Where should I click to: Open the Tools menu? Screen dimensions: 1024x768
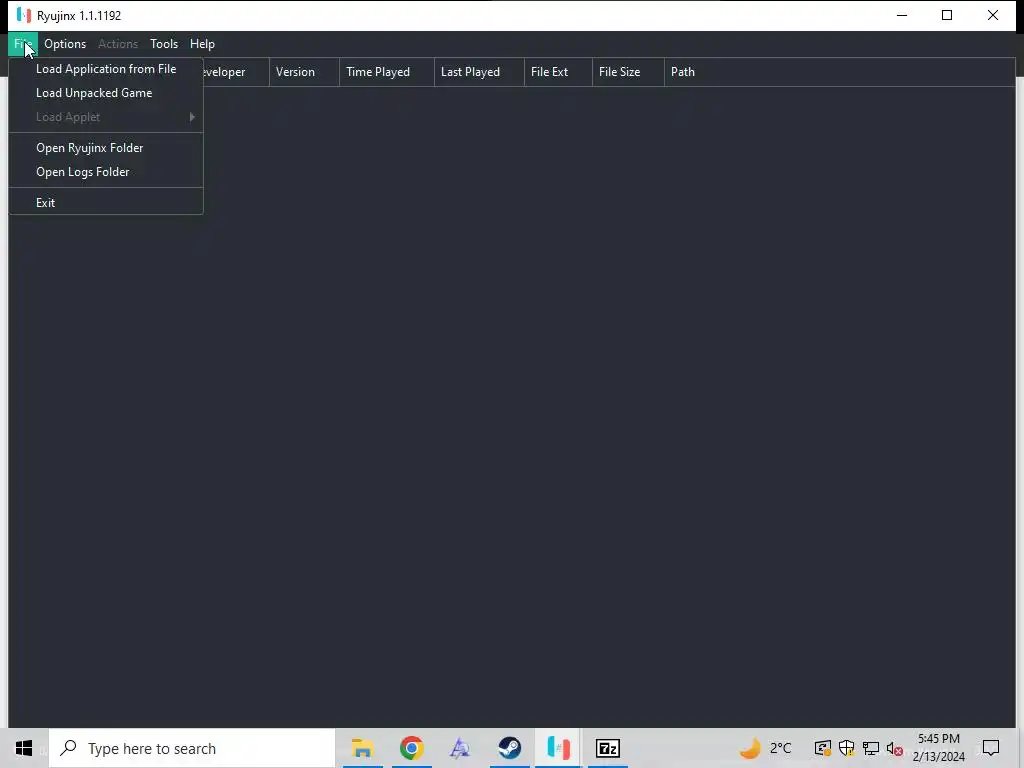point(164,44)
